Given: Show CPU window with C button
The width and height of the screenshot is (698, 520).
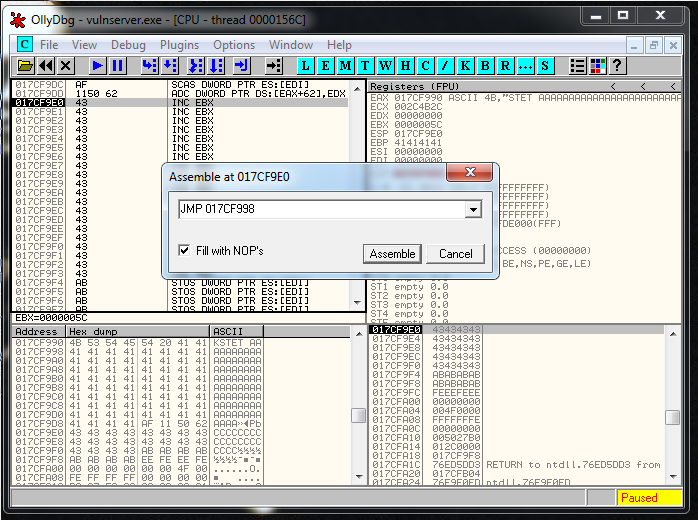Looking at the screenshot, I should click(425, 66).
